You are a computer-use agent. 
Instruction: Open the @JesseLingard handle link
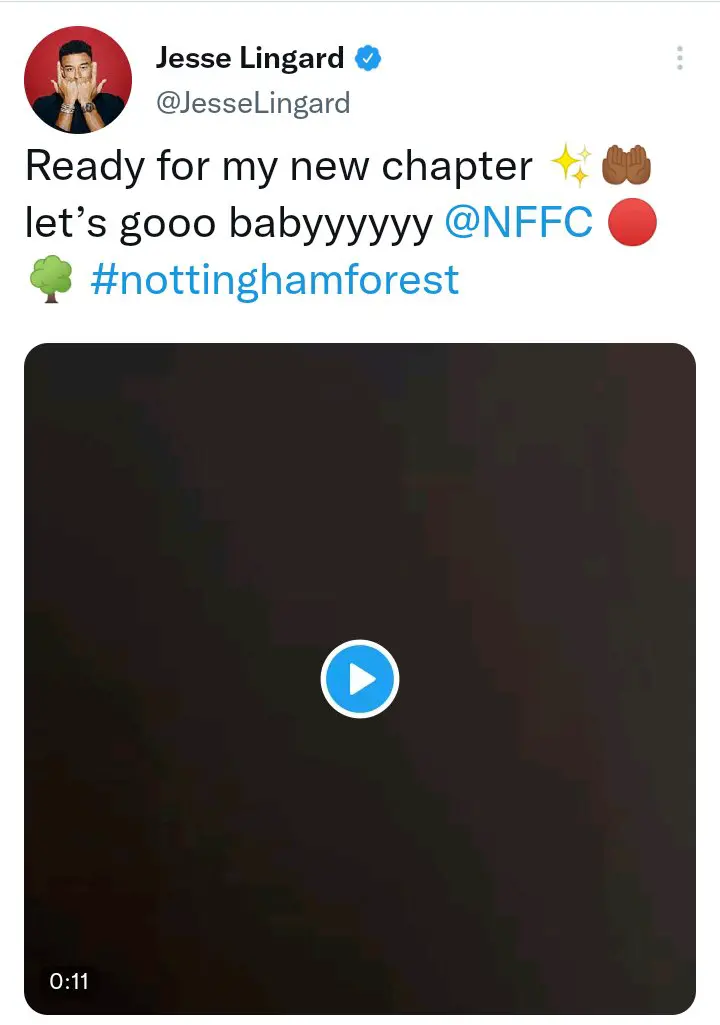(253, 102)
